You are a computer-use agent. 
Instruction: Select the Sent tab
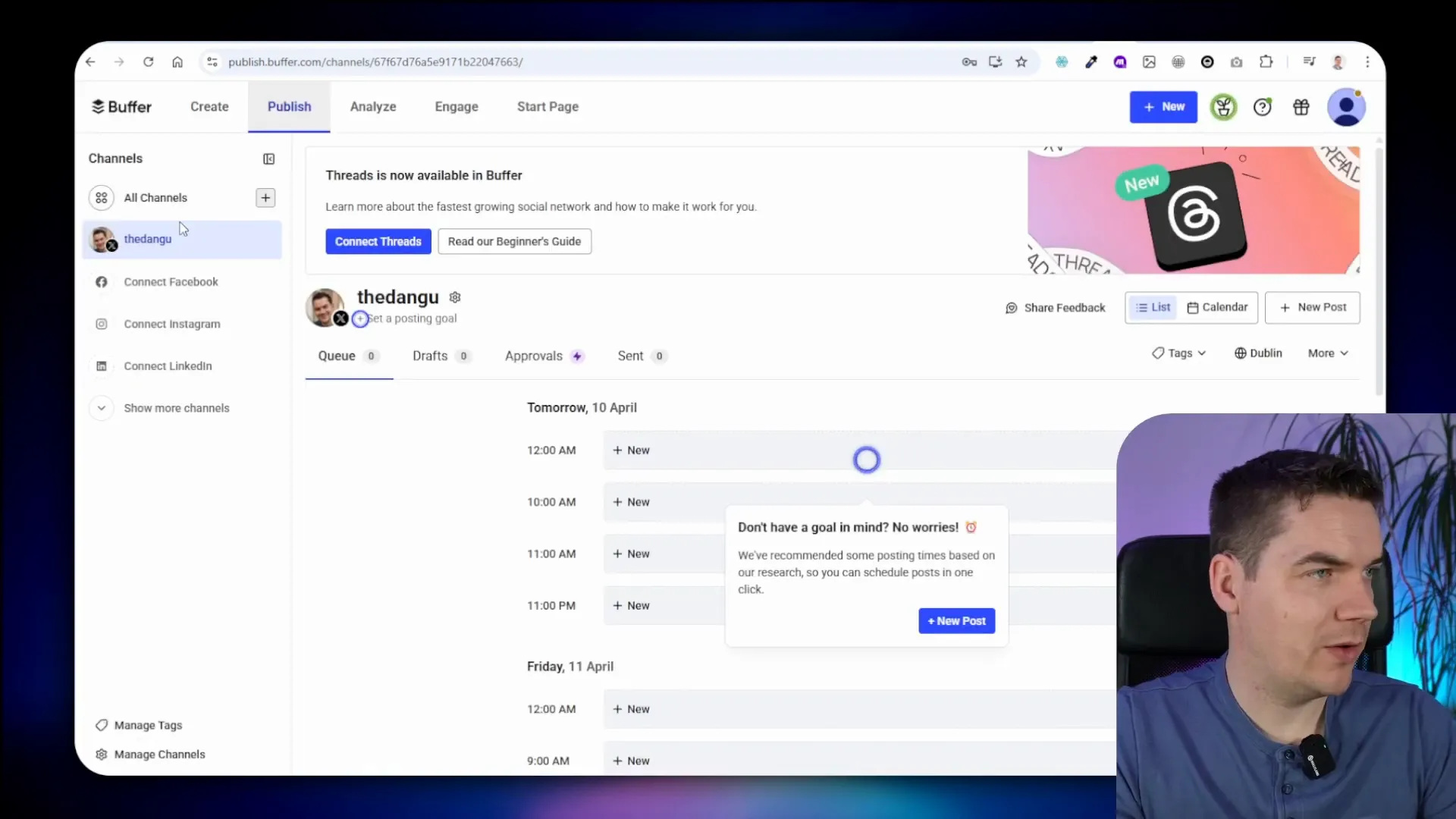coord(642,356)
